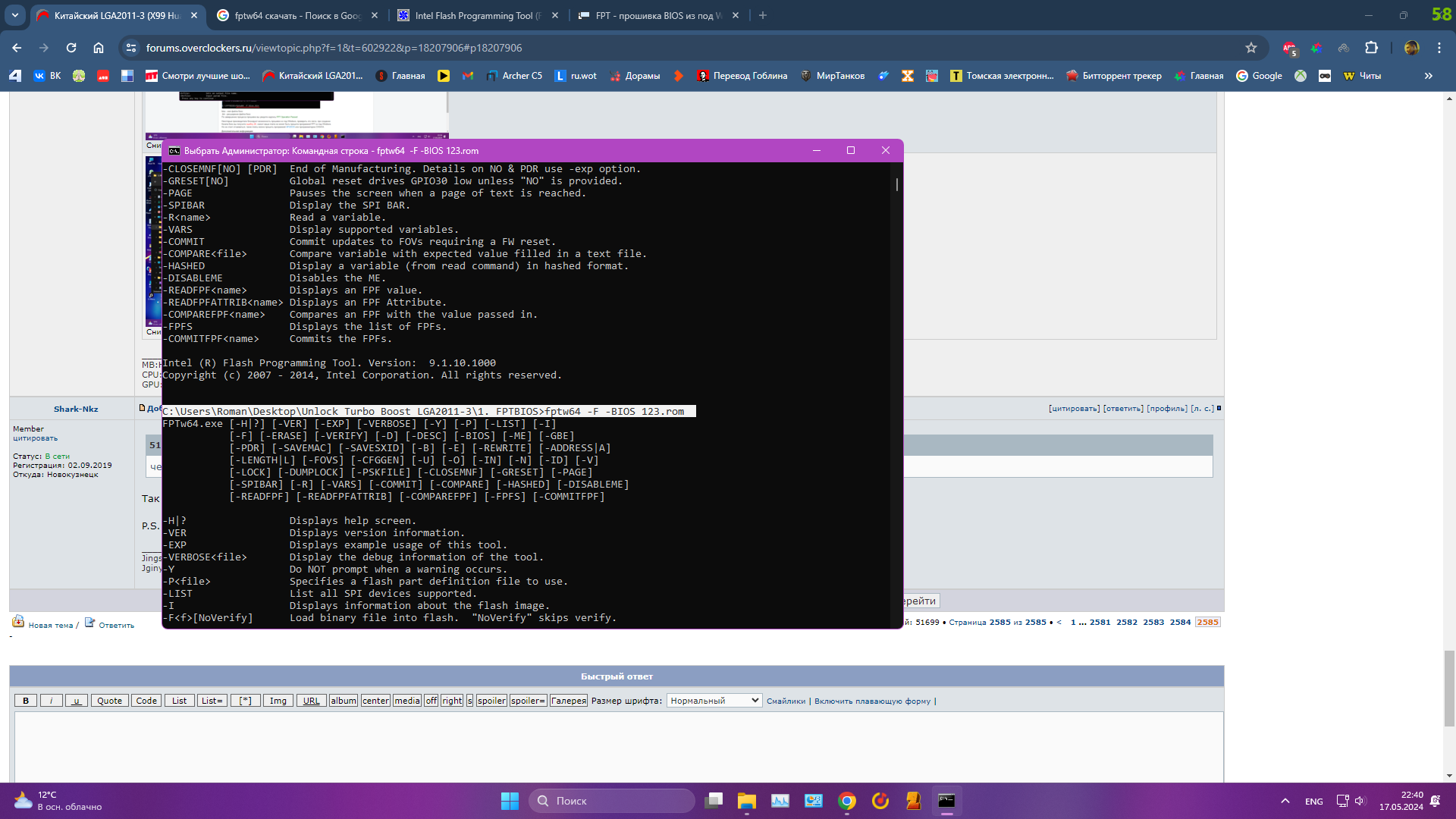Open tab search dropdown arrow
Viewport: 1456px width, 819px height.
(x=15, y=15)
